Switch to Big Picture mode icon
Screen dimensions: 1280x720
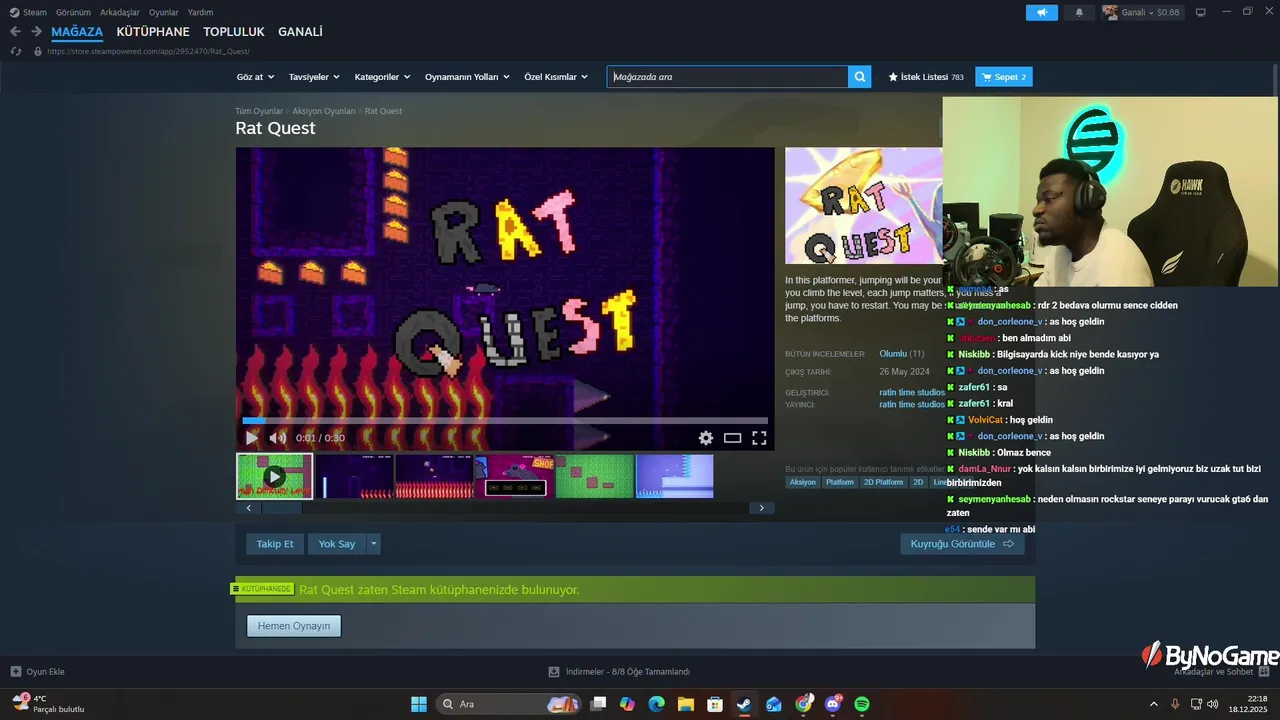tap(1201, 12)
